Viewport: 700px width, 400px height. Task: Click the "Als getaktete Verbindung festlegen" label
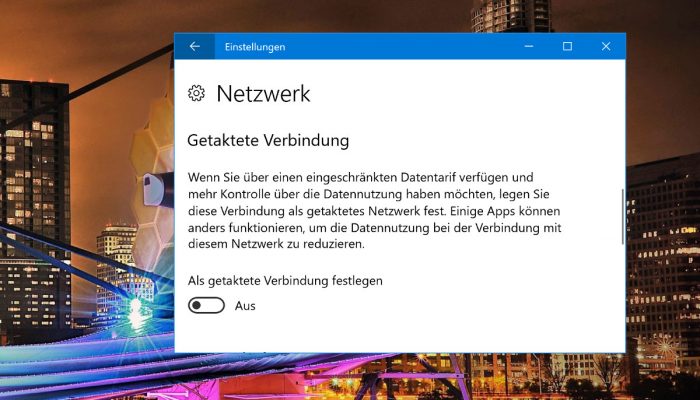[x=285, y=281]
